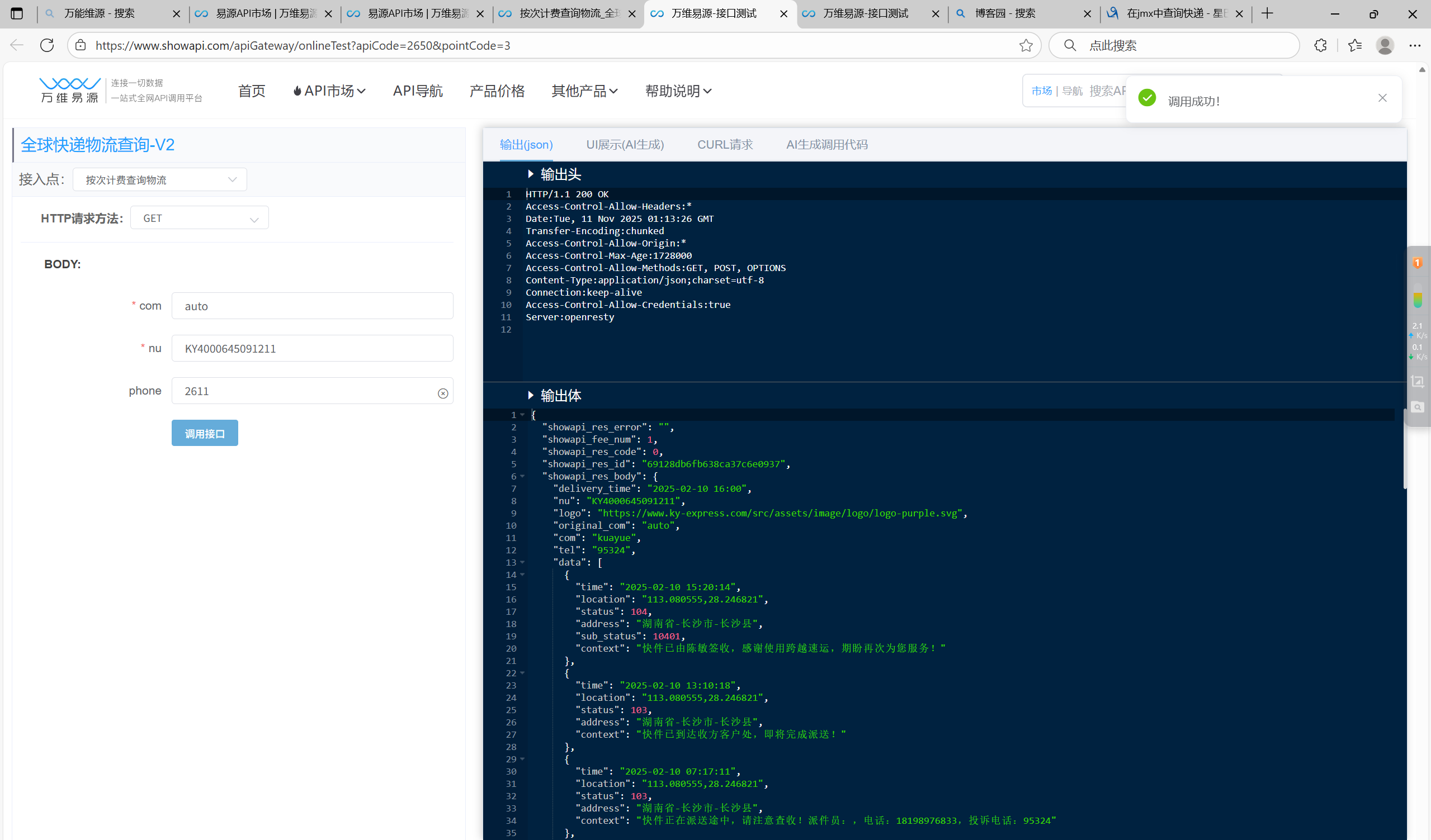1431x840 pixels.
Task: Dismiss the 调用成功 notification
Action: [1382, 98]
